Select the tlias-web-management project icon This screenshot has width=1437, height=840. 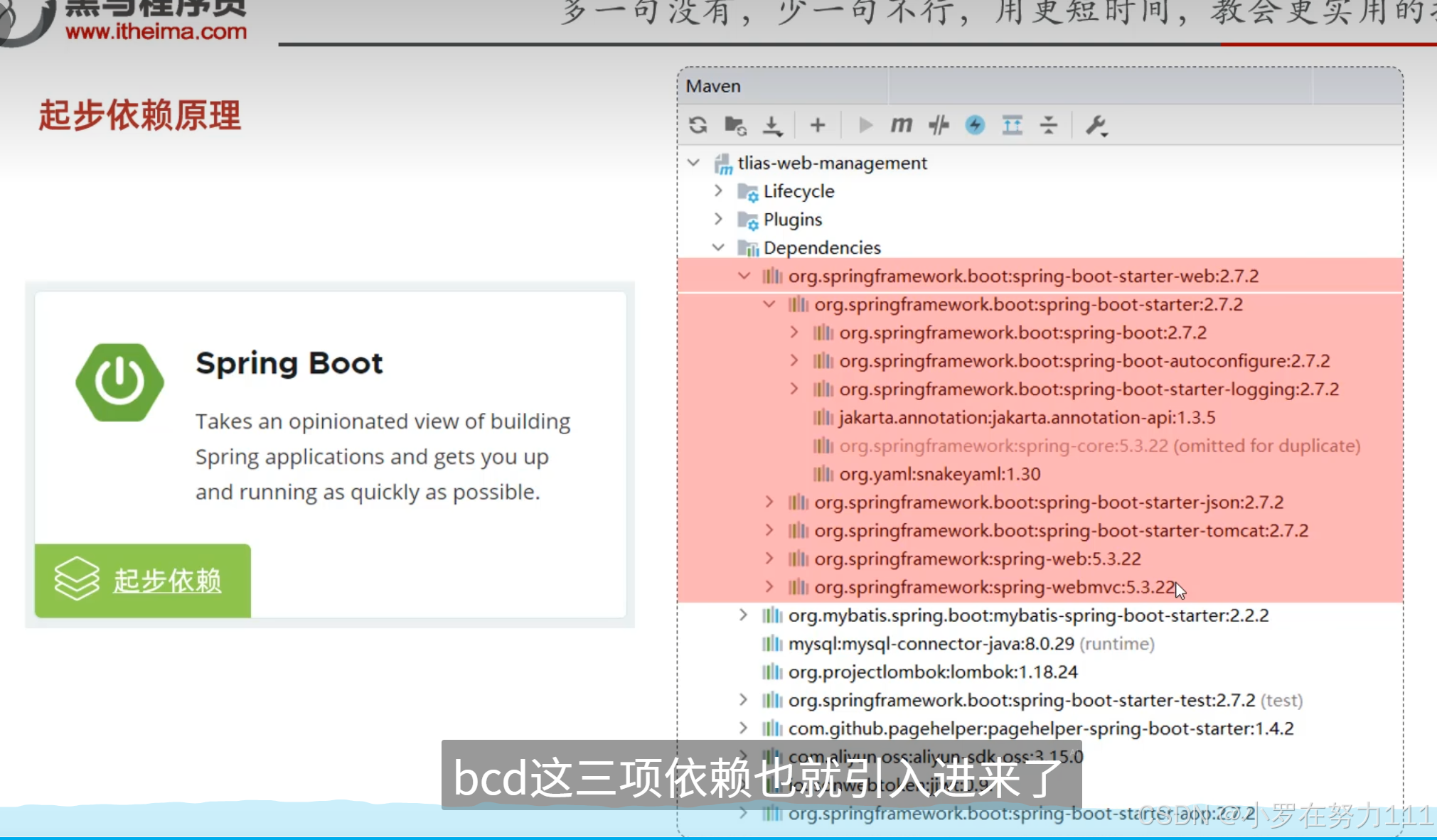click(723, 163)
